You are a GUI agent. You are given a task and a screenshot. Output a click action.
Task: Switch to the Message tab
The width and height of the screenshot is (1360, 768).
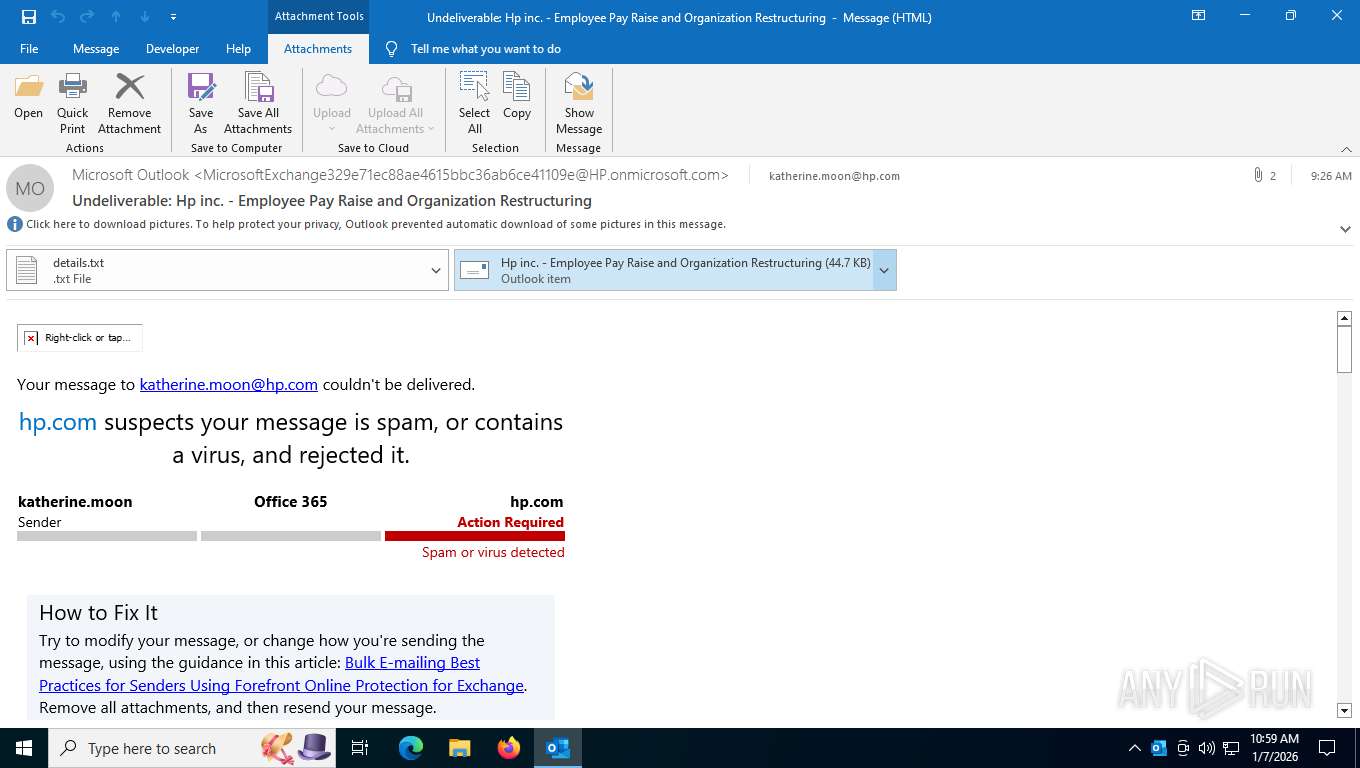pyautogui.click(x=96, y=49)
